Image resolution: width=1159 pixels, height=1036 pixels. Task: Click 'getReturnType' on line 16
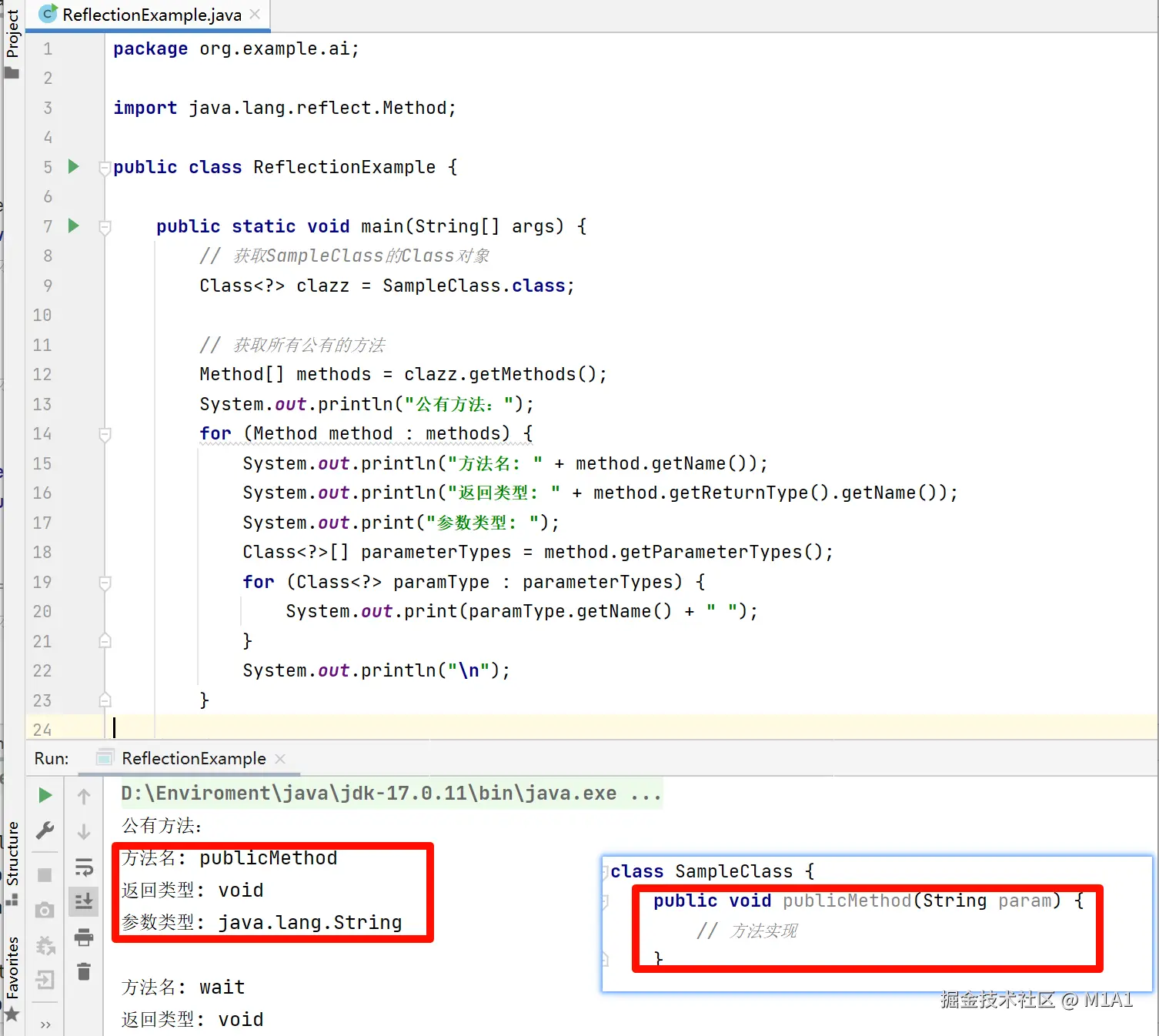(739, 493)
